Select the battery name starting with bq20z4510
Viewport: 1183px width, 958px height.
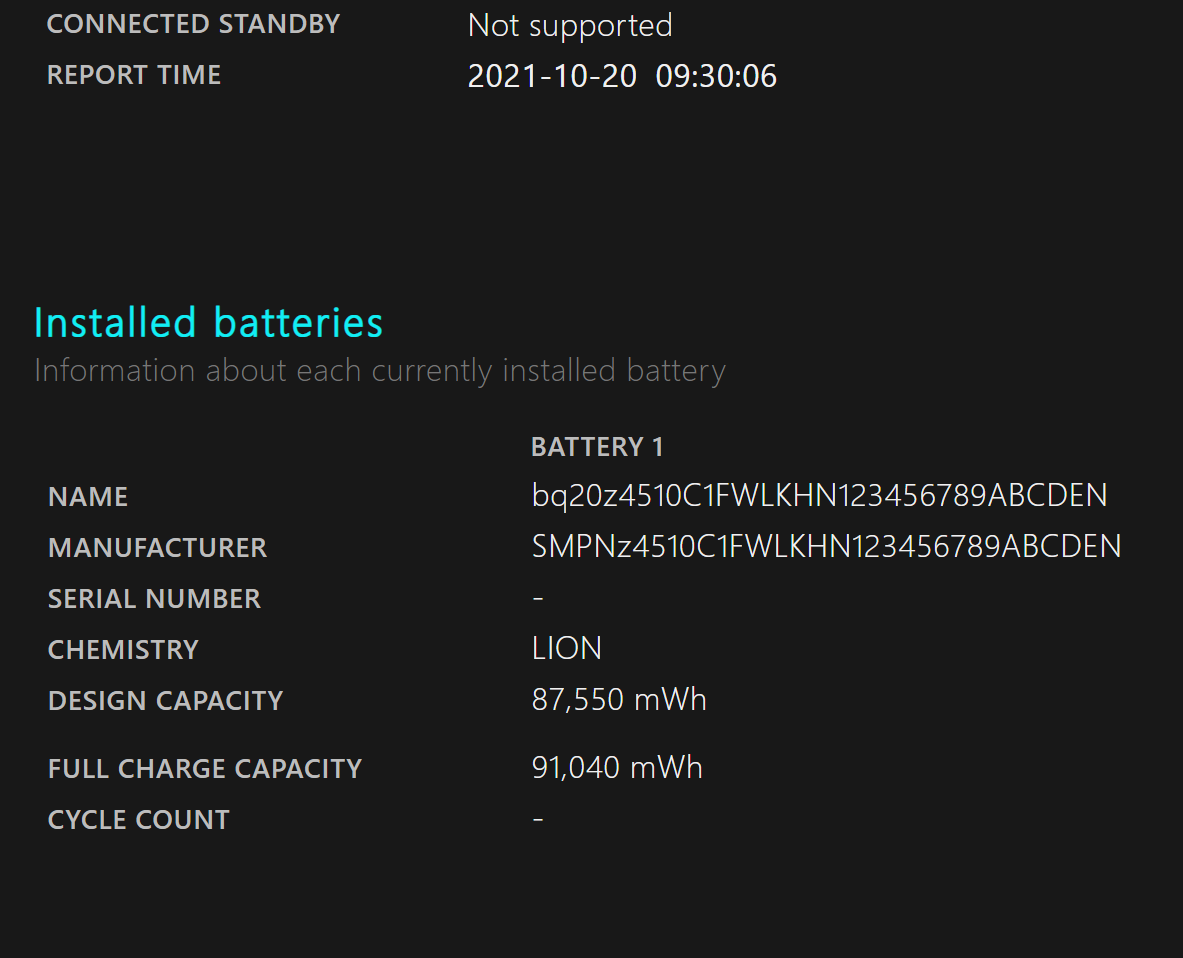pos(819,496)
